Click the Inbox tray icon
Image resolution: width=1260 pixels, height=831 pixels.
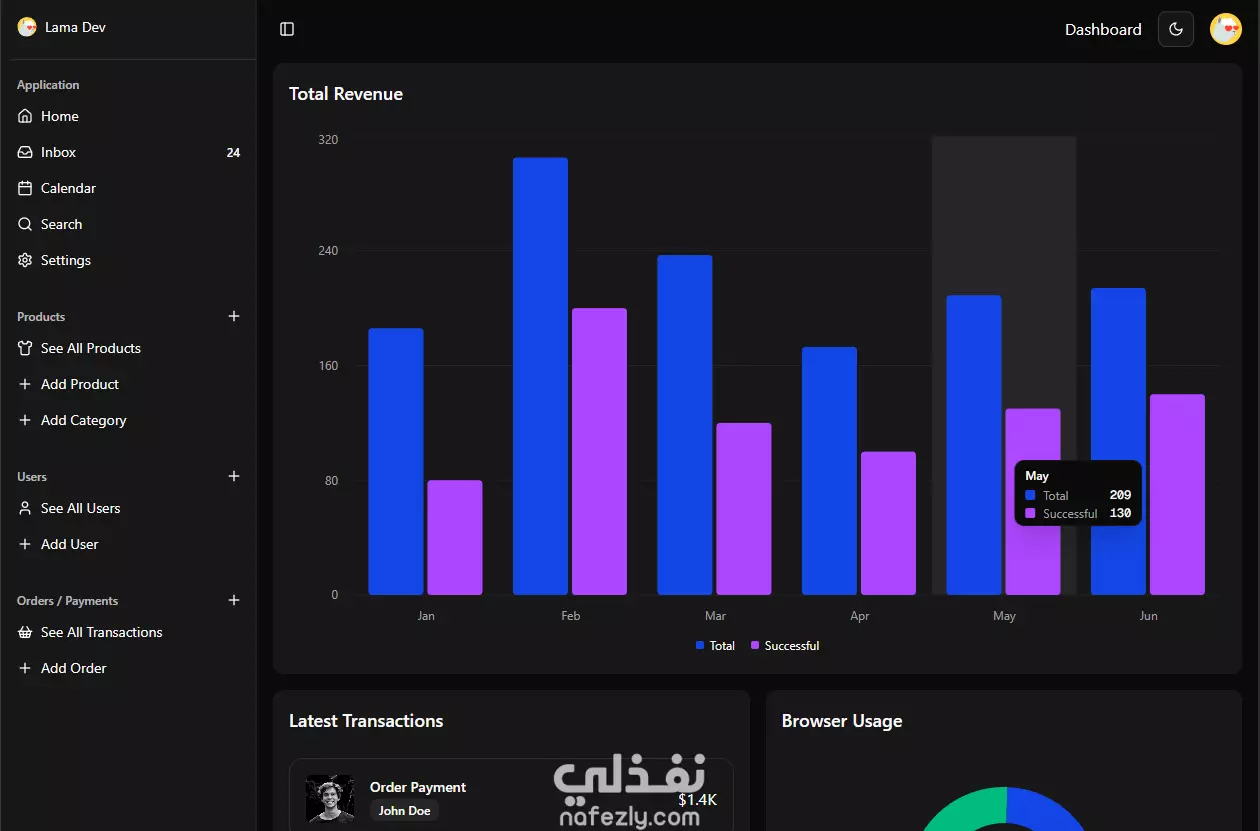pyautogui.click(x=25, y=152)
